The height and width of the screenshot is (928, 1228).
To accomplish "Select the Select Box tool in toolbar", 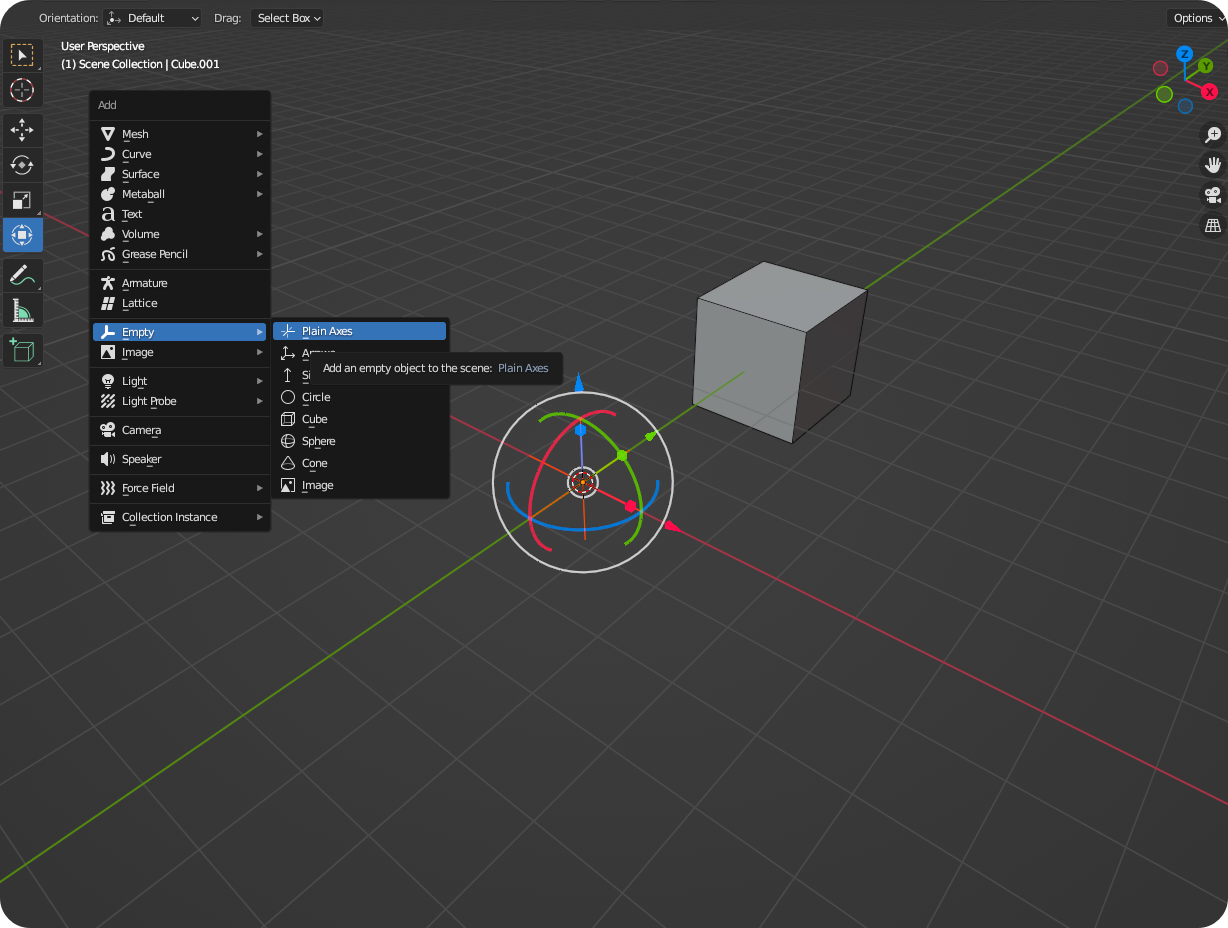I will pyautogui.click(x=22, y=54).
